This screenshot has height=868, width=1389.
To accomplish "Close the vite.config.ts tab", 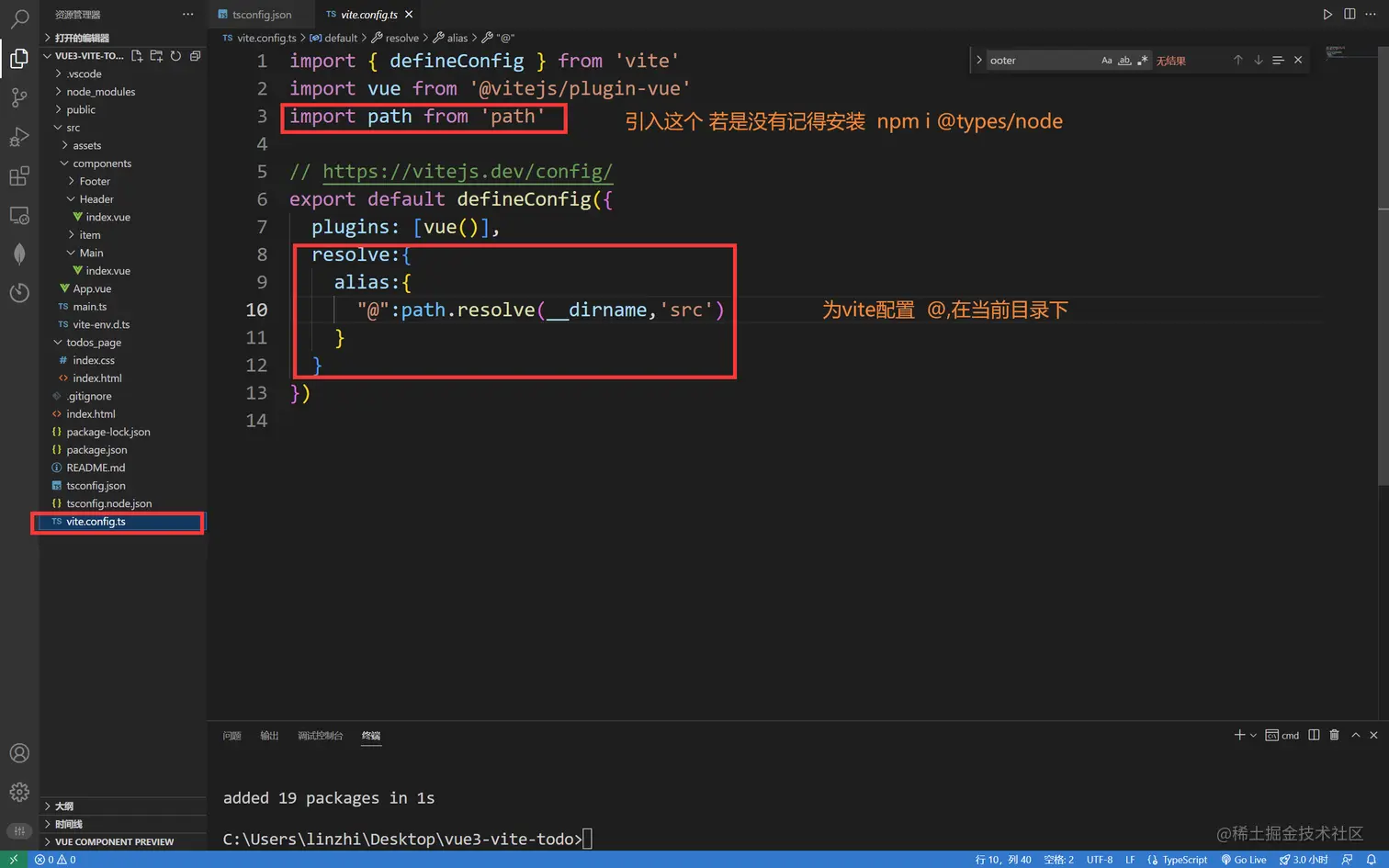I will pyautogui.click(x=409, y=15).
